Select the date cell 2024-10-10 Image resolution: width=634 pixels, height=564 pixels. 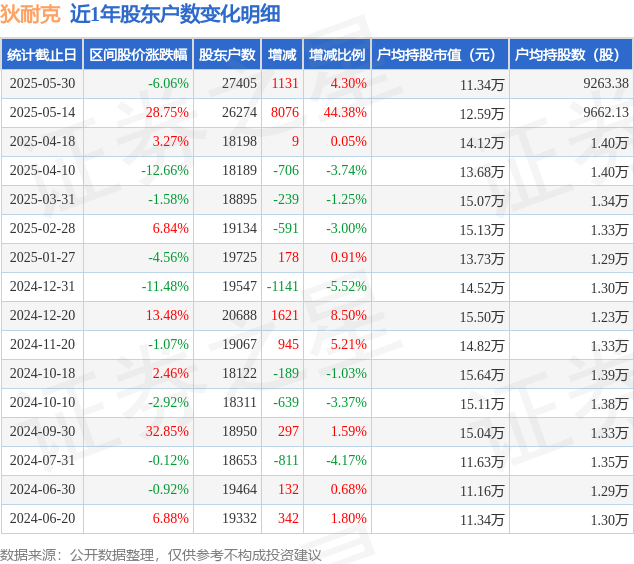pyautogui.click(x=42, y=402)
